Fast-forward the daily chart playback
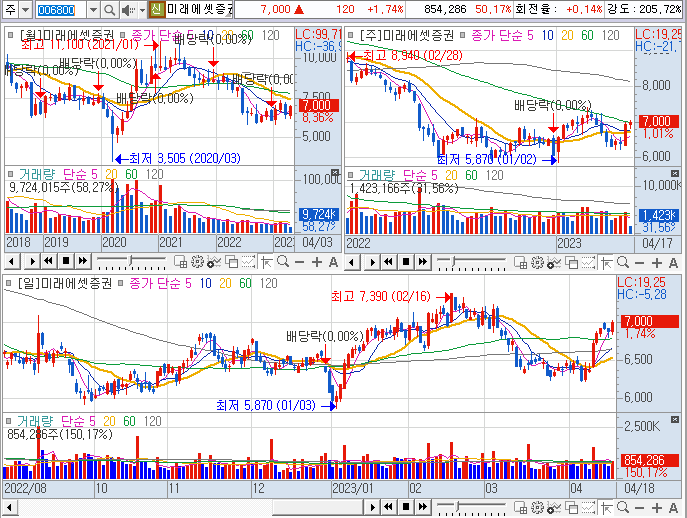Viewport: 687px width, 518px height. click(x=422, y=507)
